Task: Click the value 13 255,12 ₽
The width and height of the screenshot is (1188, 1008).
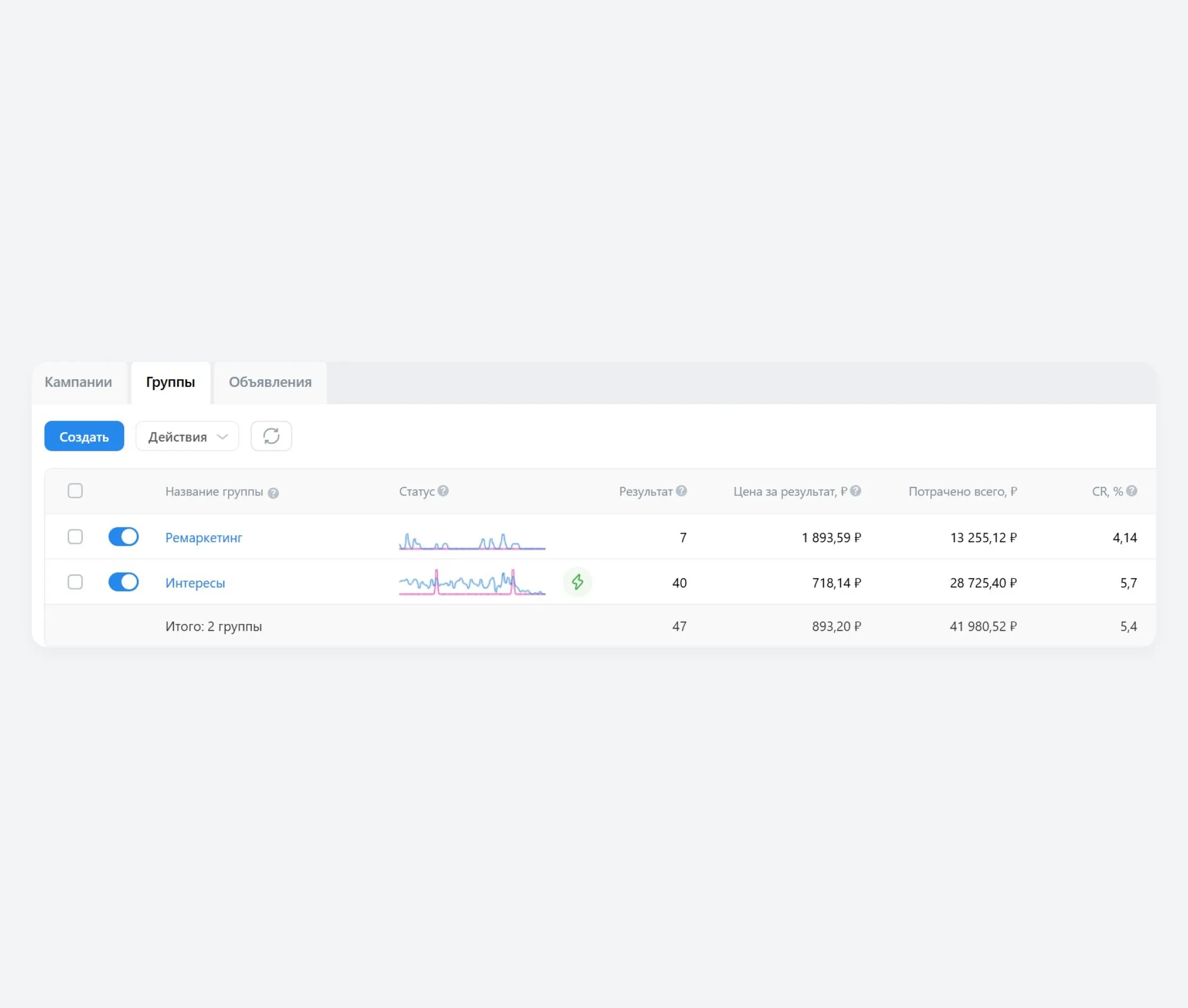Action: coord(983,537)
